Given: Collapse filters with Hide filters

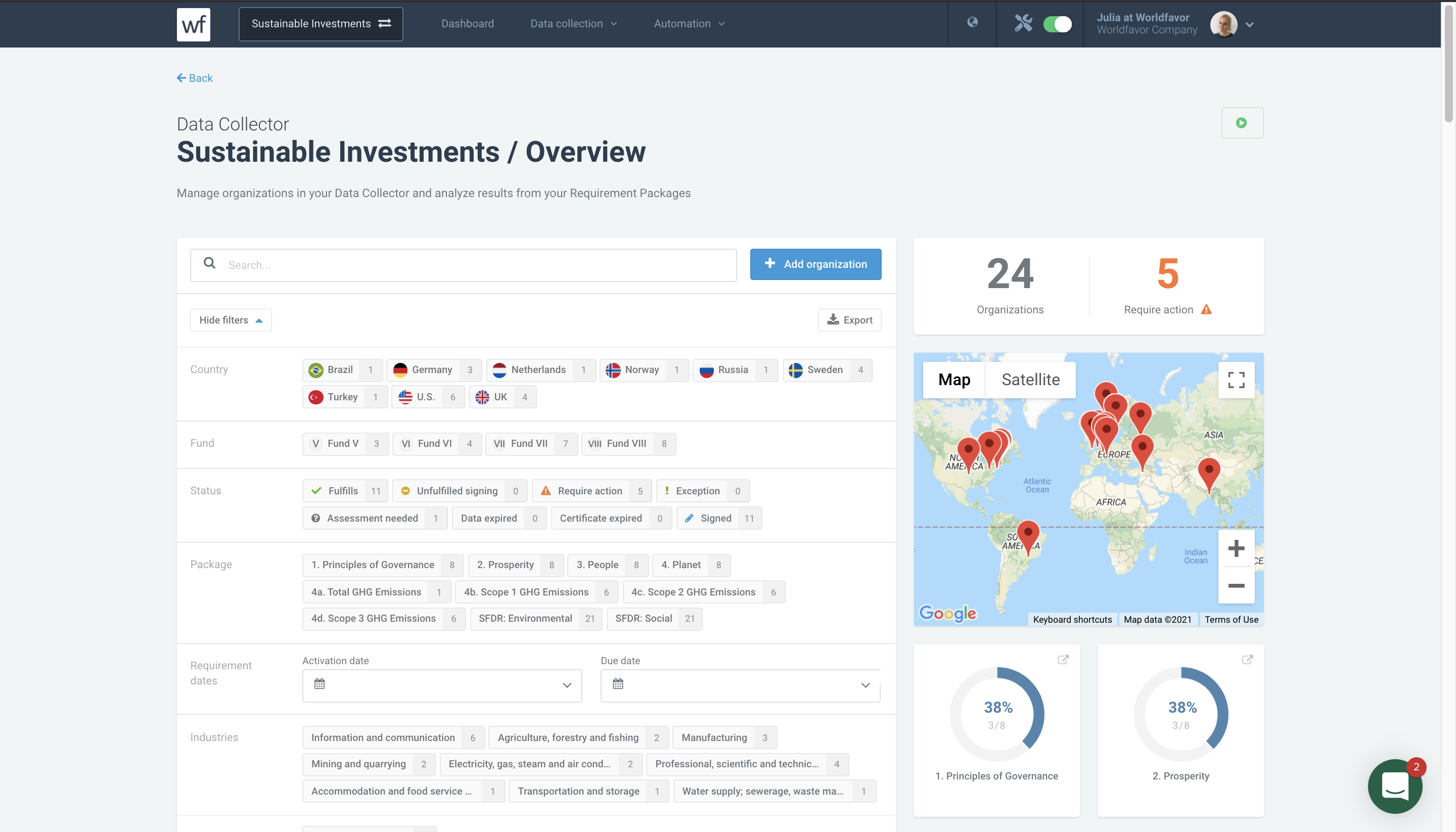Looking at the screenshot, I should tap(231, 320).
